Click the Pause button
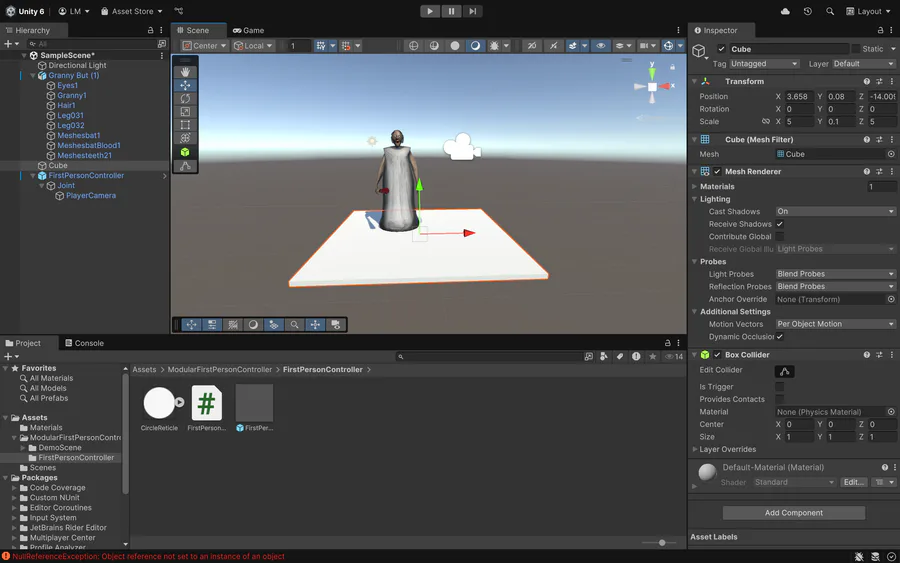This screenshot has width=900, height=563. click(x=451, y=11)
